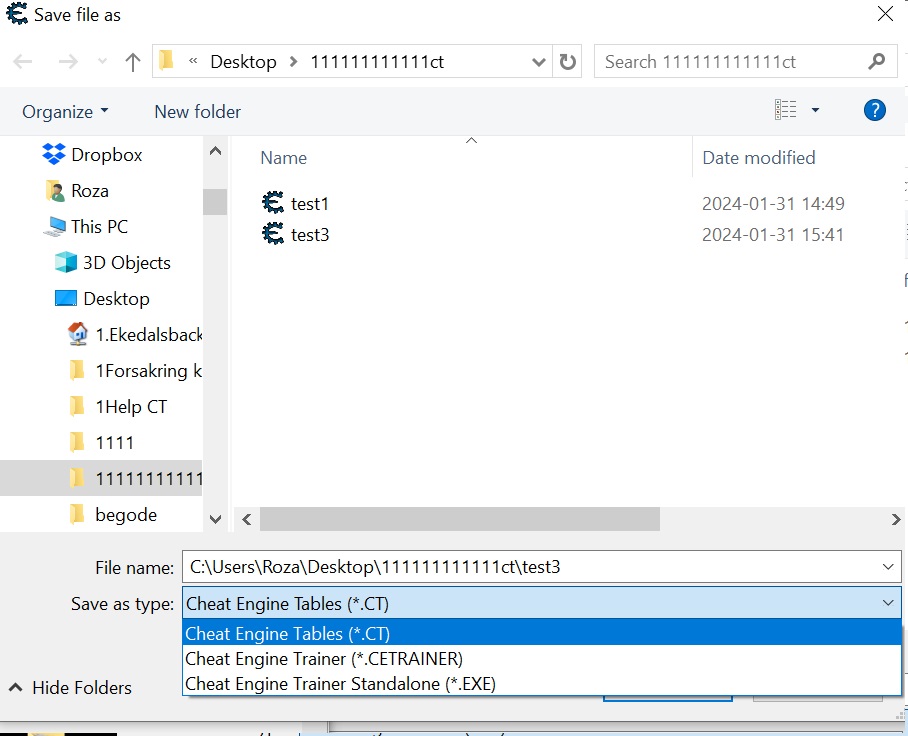Change the view layout icon

pyautogui.click(x=786, y=111)
